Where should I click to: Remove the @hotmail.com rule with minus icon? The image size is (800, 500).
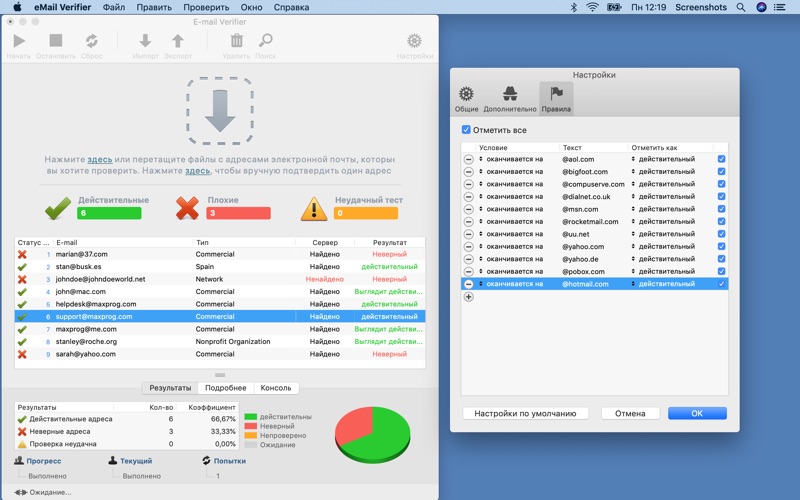tap(468, 284)
